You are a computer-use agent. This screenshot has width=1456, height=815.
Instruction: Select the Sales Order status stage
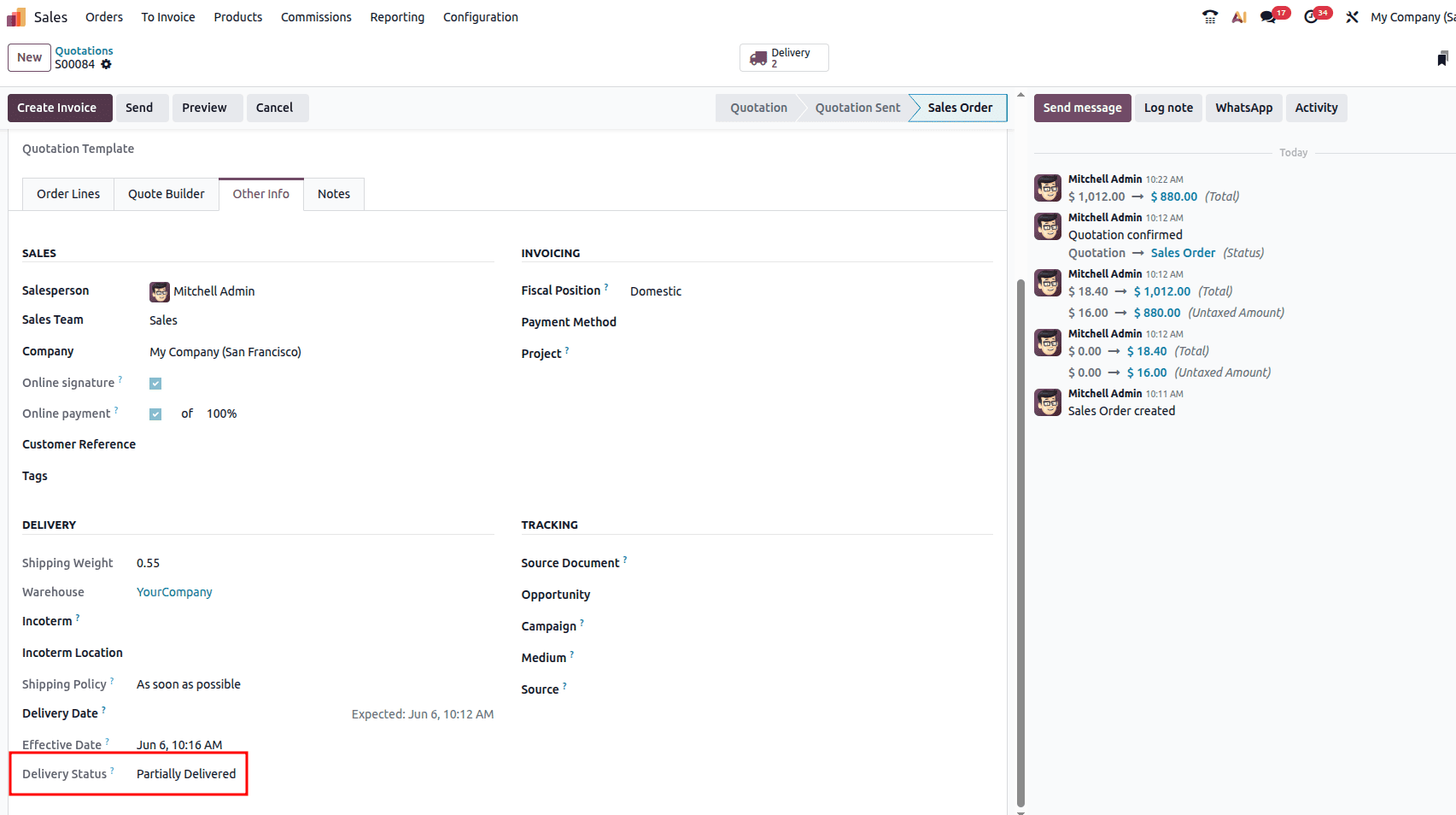960,108
